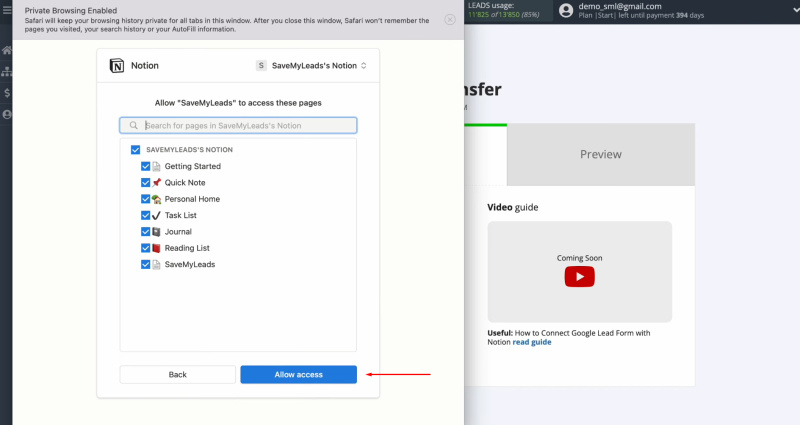Viewport: 800px width, 425px height.
Task: Click the Journal notebook icon
Action: click(156, 232)
